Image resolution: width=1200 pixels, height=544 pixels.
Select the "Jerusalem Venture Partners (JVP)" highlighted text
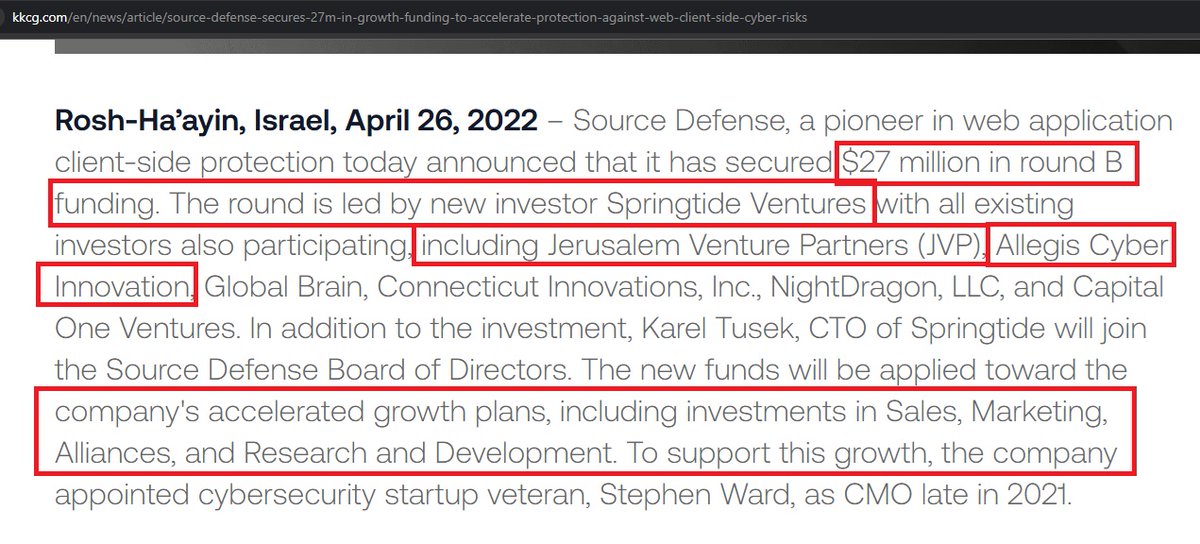tap(699, 246)
